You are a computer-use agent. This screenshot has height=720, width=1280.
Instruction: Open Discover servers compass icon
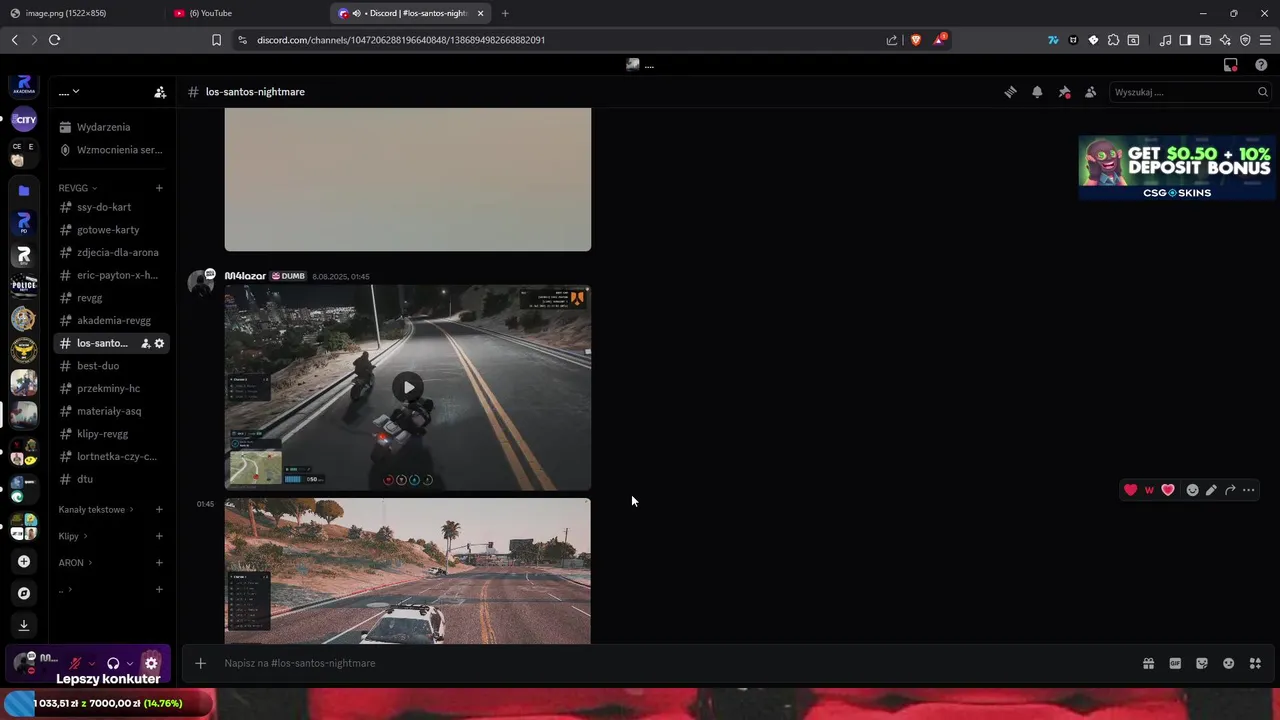coord(24,593)
